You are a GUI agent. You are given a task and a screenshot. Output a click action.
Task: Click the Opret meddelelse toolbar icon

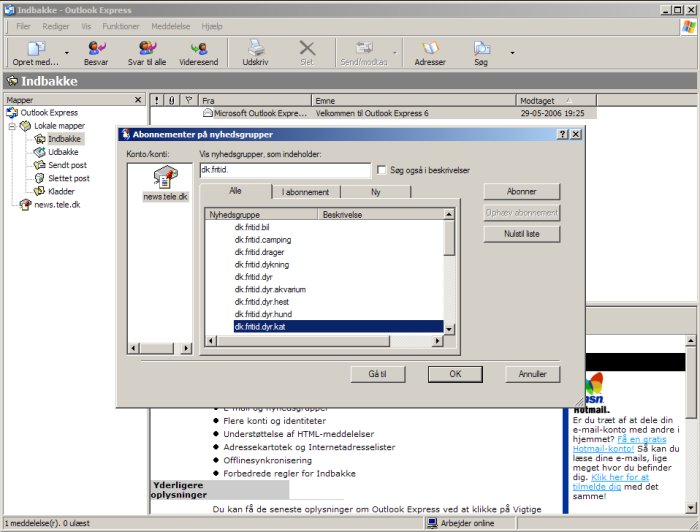click(x=36, y=49)
